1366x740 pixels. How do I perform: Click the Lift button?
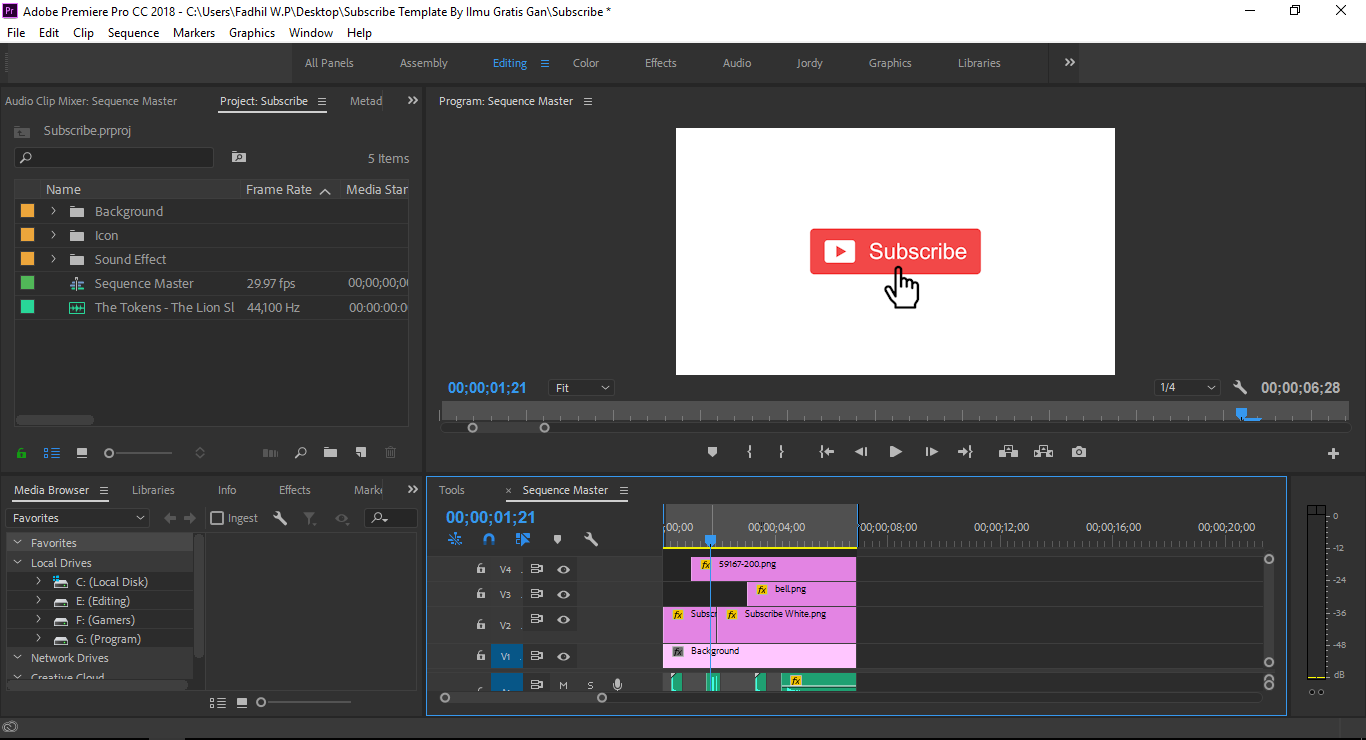(x=1008, y=452)
